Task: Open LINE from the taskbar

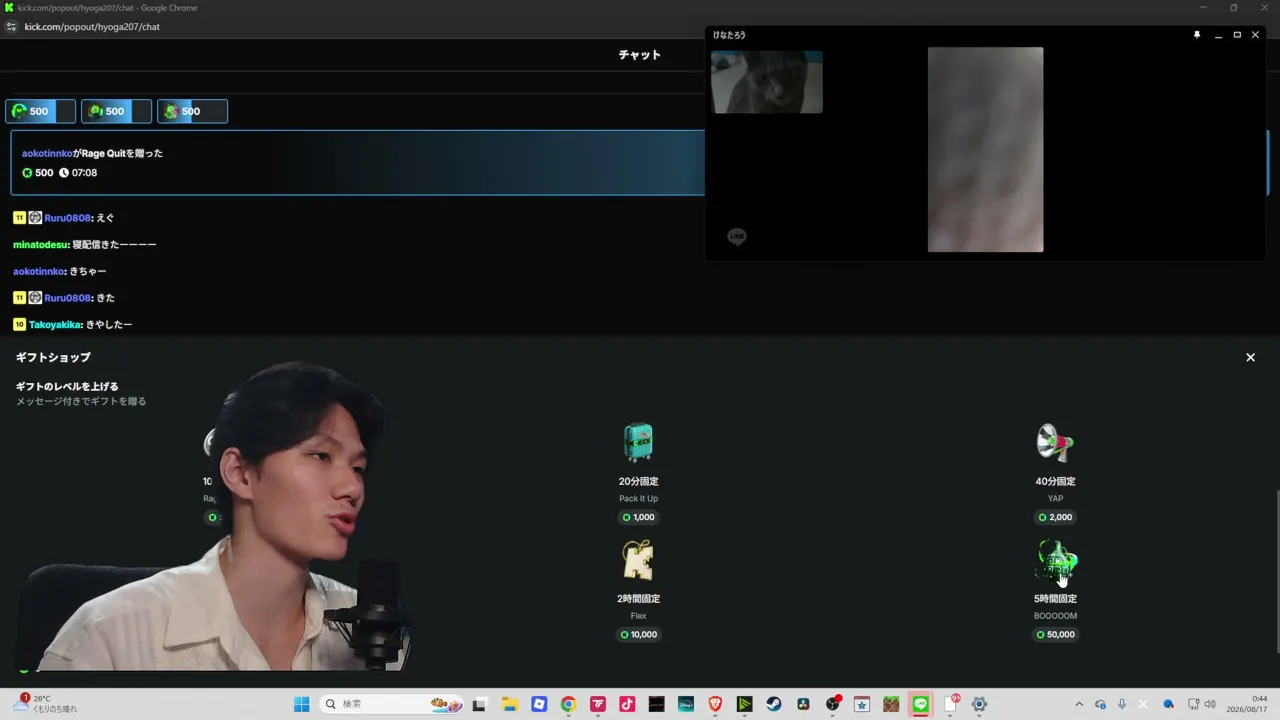Action: tap(921, 704)
